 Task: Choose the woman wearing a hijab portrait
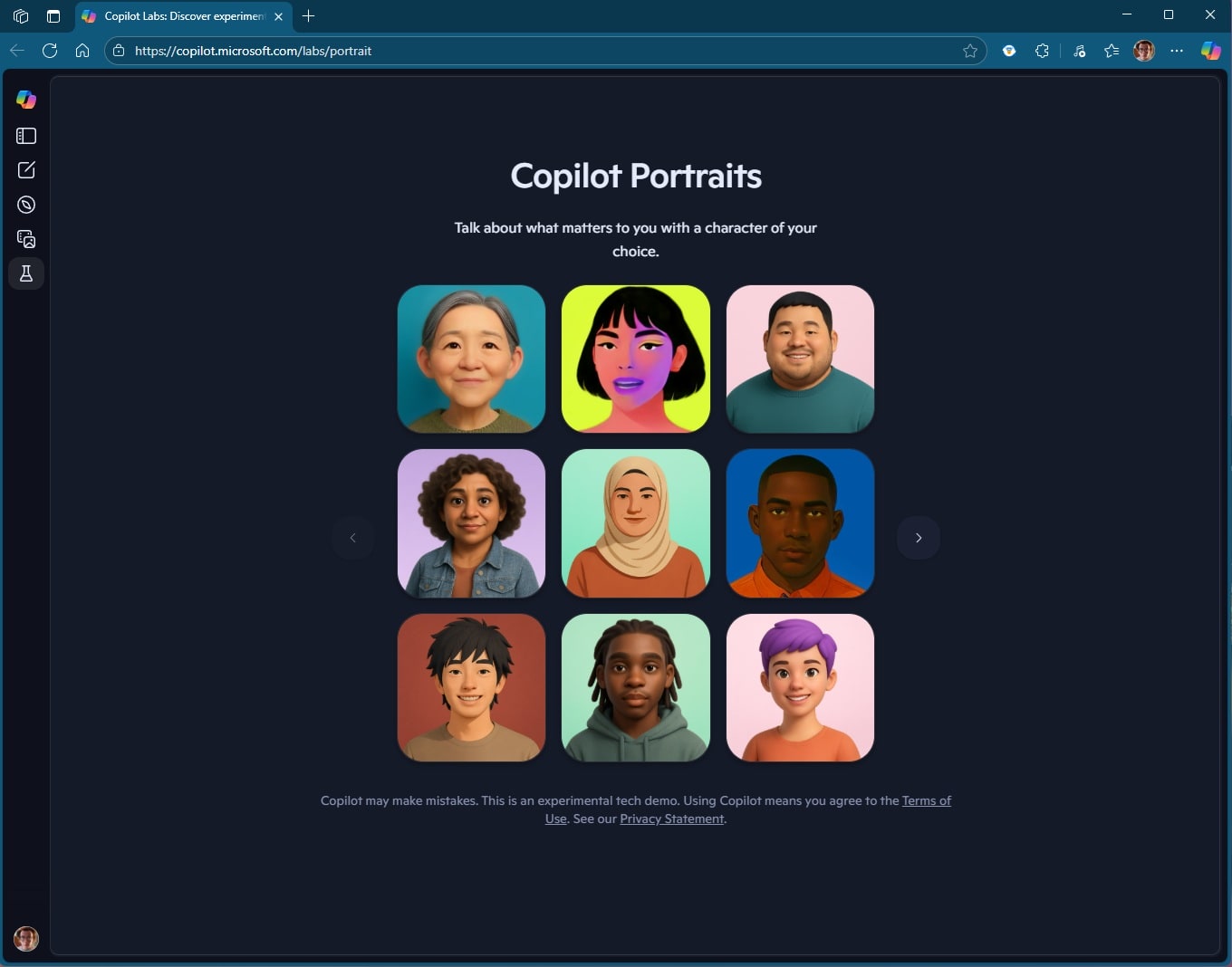click(636, 523)
